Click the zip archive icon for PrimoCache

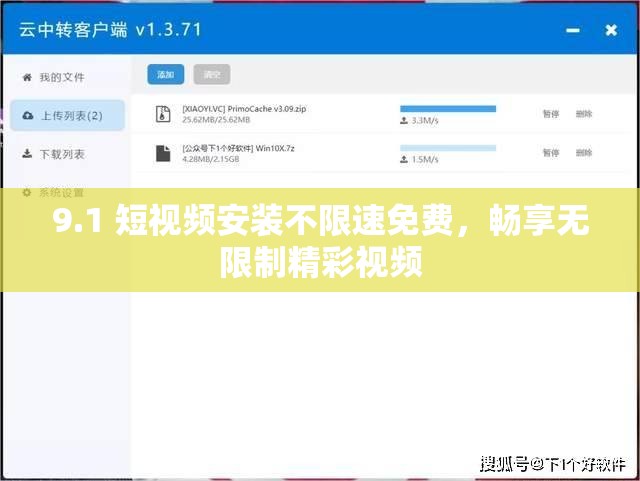[163, 114]
